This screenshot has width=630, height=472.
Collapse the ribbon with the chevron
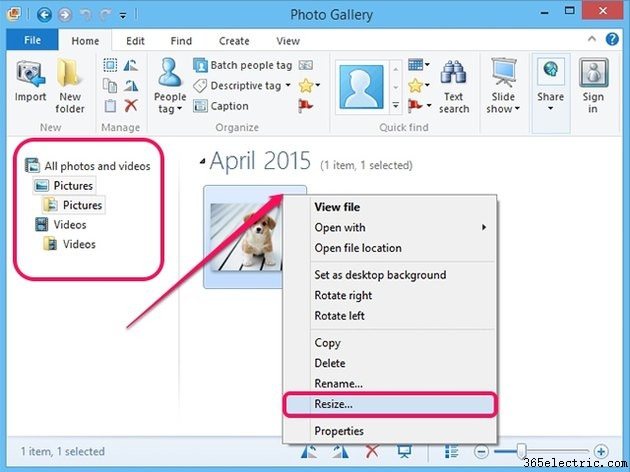(591, 39)
